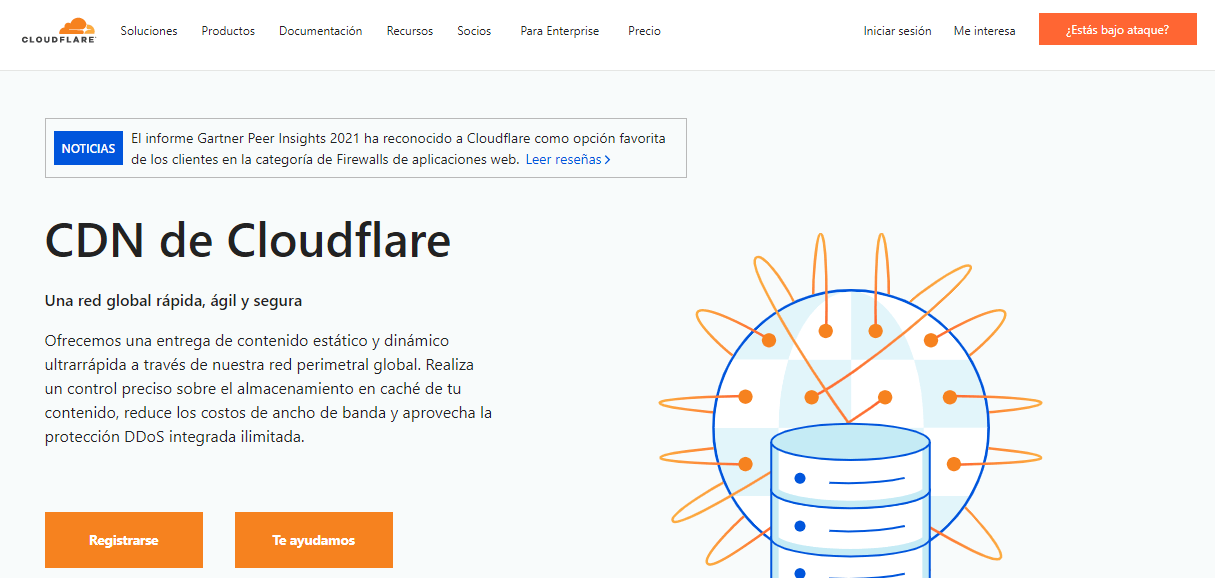Select the Me interesa link

984,31
